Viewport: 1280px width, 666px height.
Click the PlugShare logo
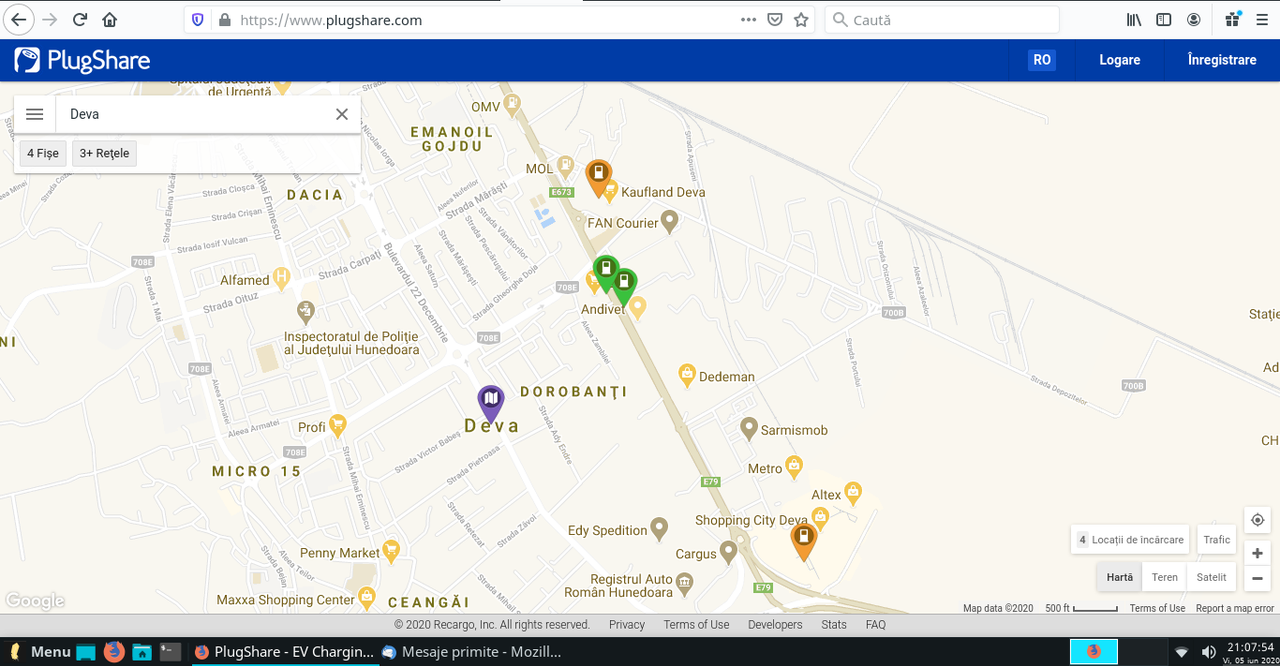(82, 60)
